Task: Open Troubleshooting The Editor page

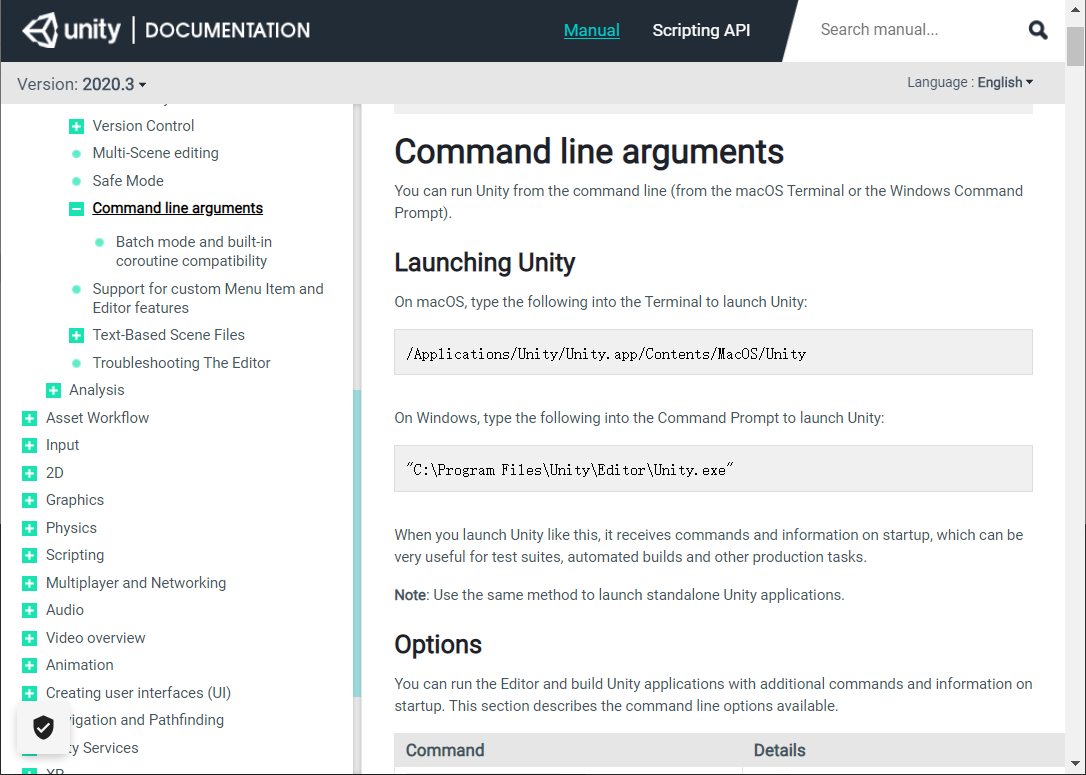Action: click(x=181, y=363)
